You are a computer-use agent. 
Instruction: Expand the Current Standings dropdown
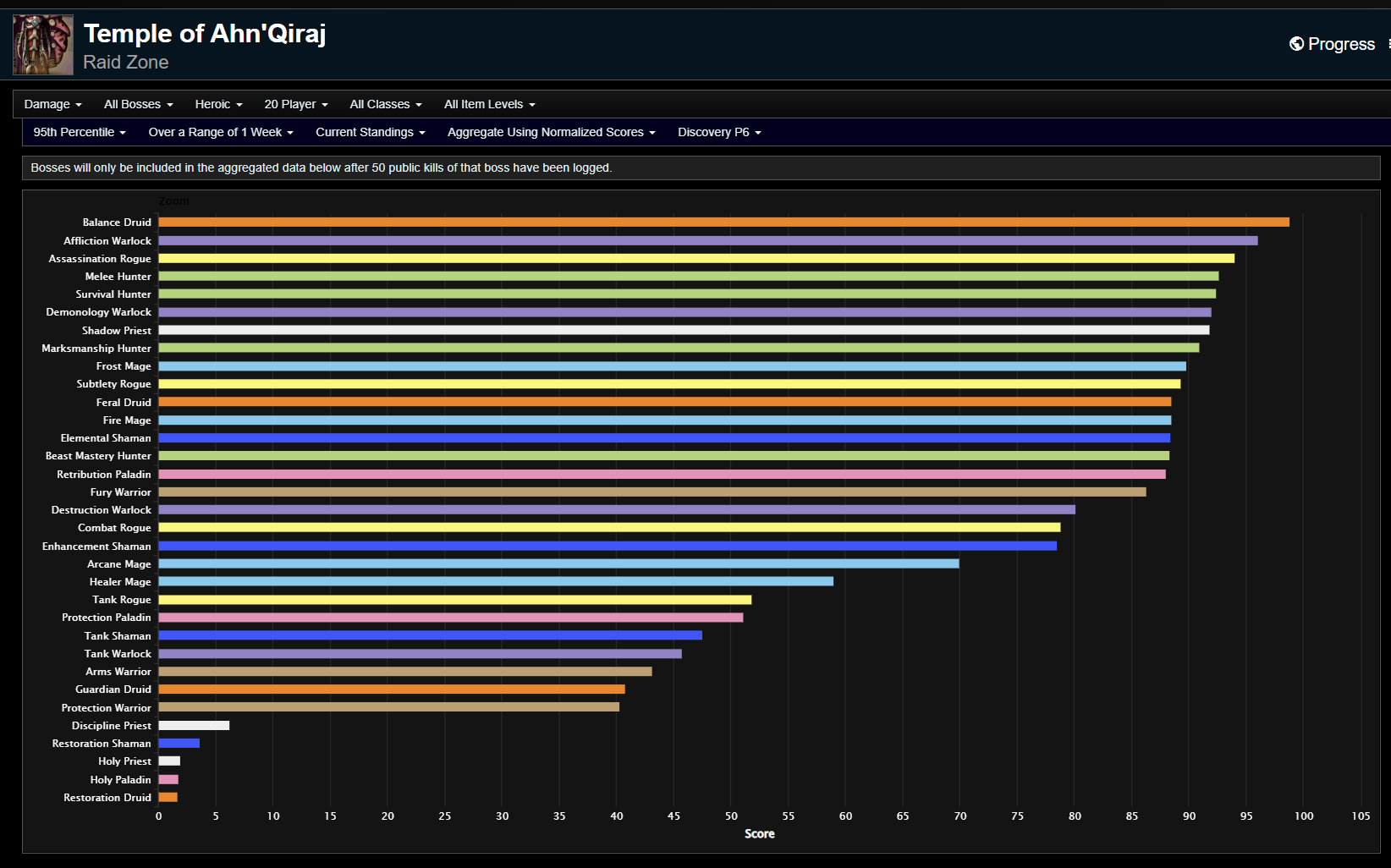(x=370, y=132)
